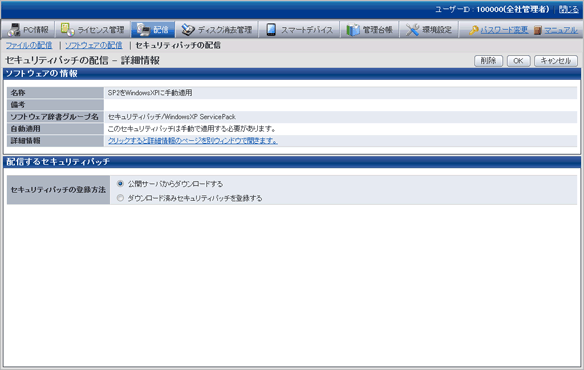This screenshot has width=584, height=370.
Task: Open the 環境設定 tab
Action: [428, 29]
